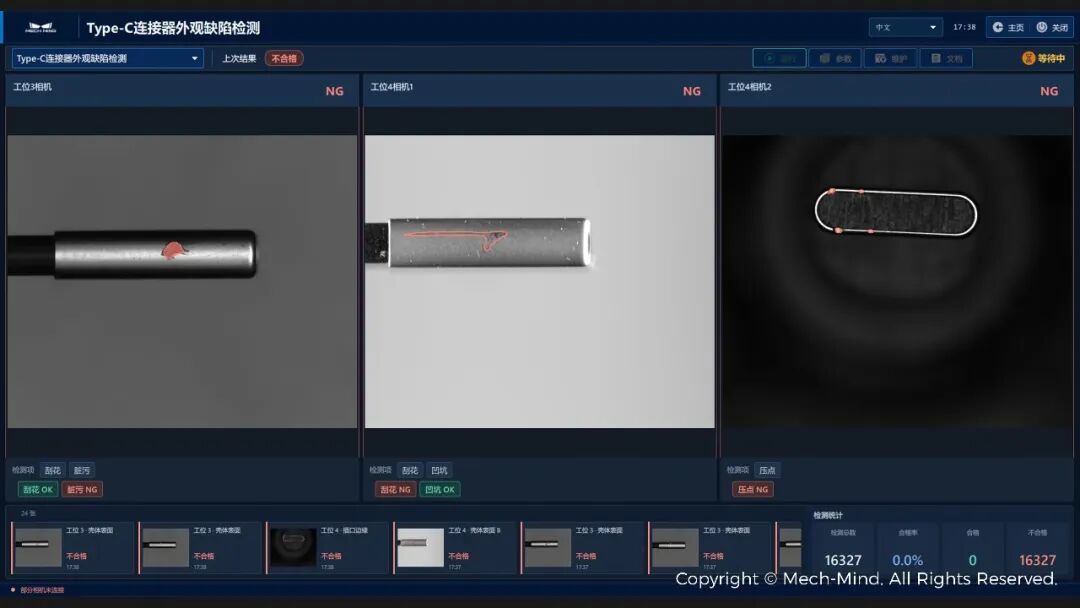The height and width of the screenshot is (608, 1080).
Task: Click the 压点 NG result badge
Action: [x=753, y=490]
